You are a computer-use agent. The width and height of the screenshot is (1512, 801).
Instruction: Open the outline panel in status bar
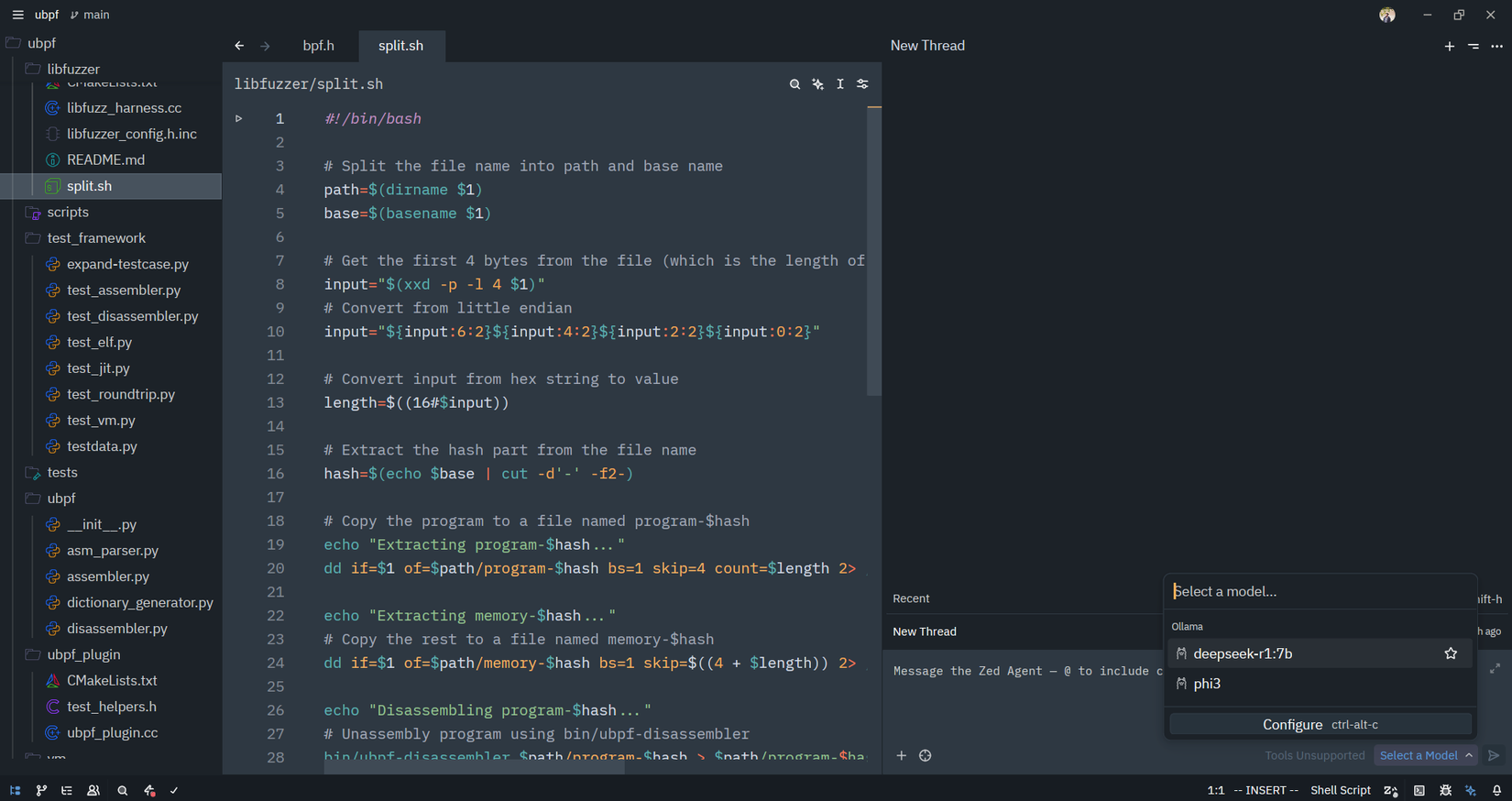point(67,790)
